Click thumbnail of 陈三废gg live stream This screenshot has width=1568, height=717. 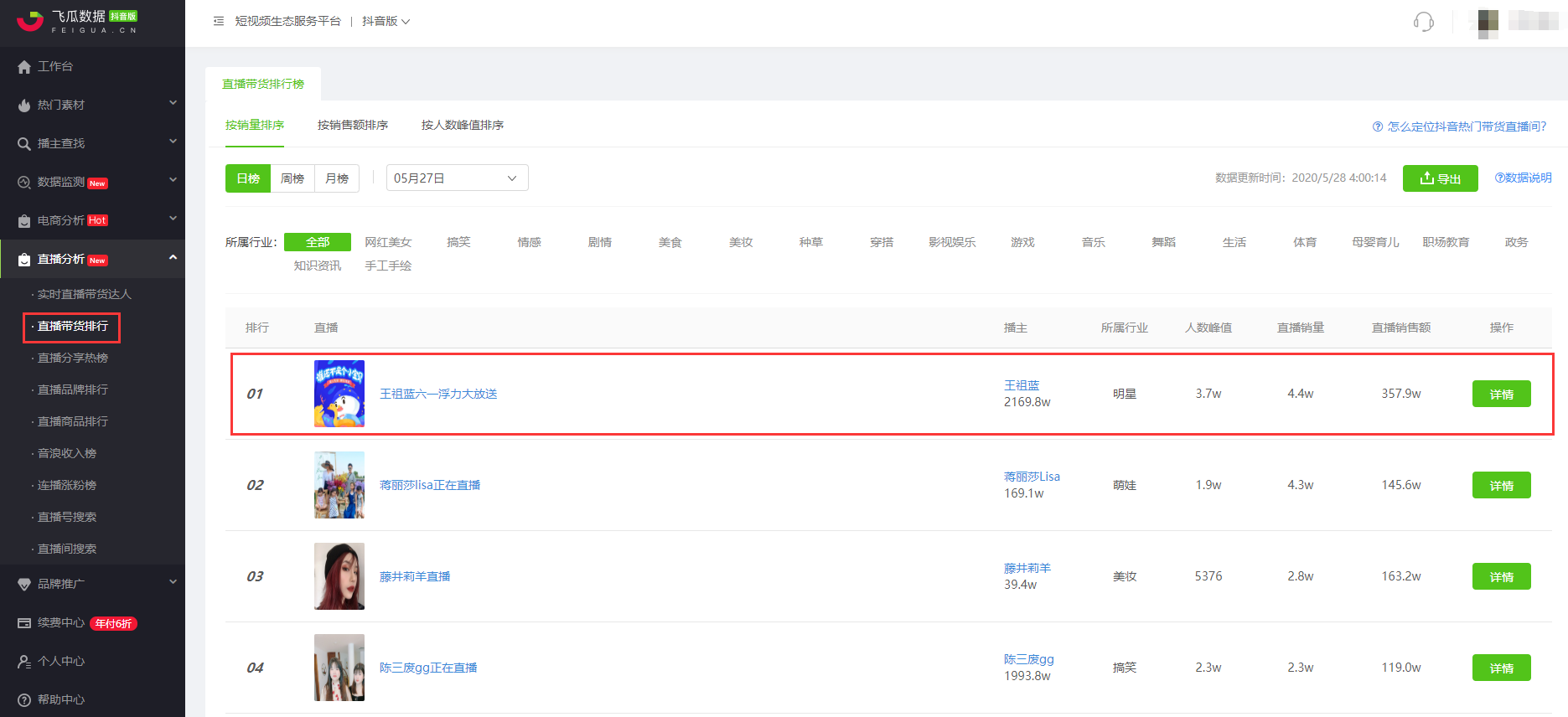point(339,668)
